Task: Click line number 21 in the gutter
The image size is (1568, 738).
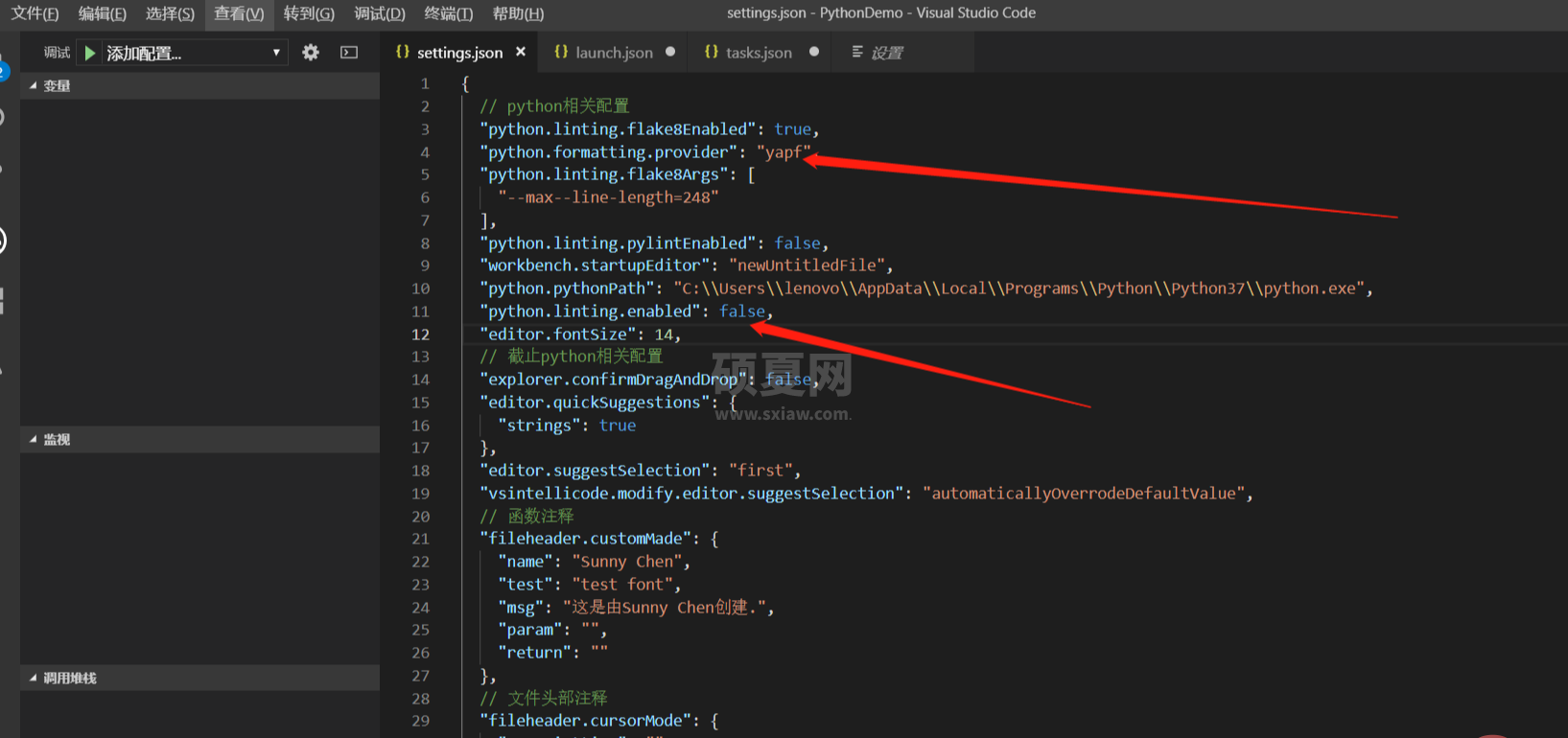Action: [420, 539]
